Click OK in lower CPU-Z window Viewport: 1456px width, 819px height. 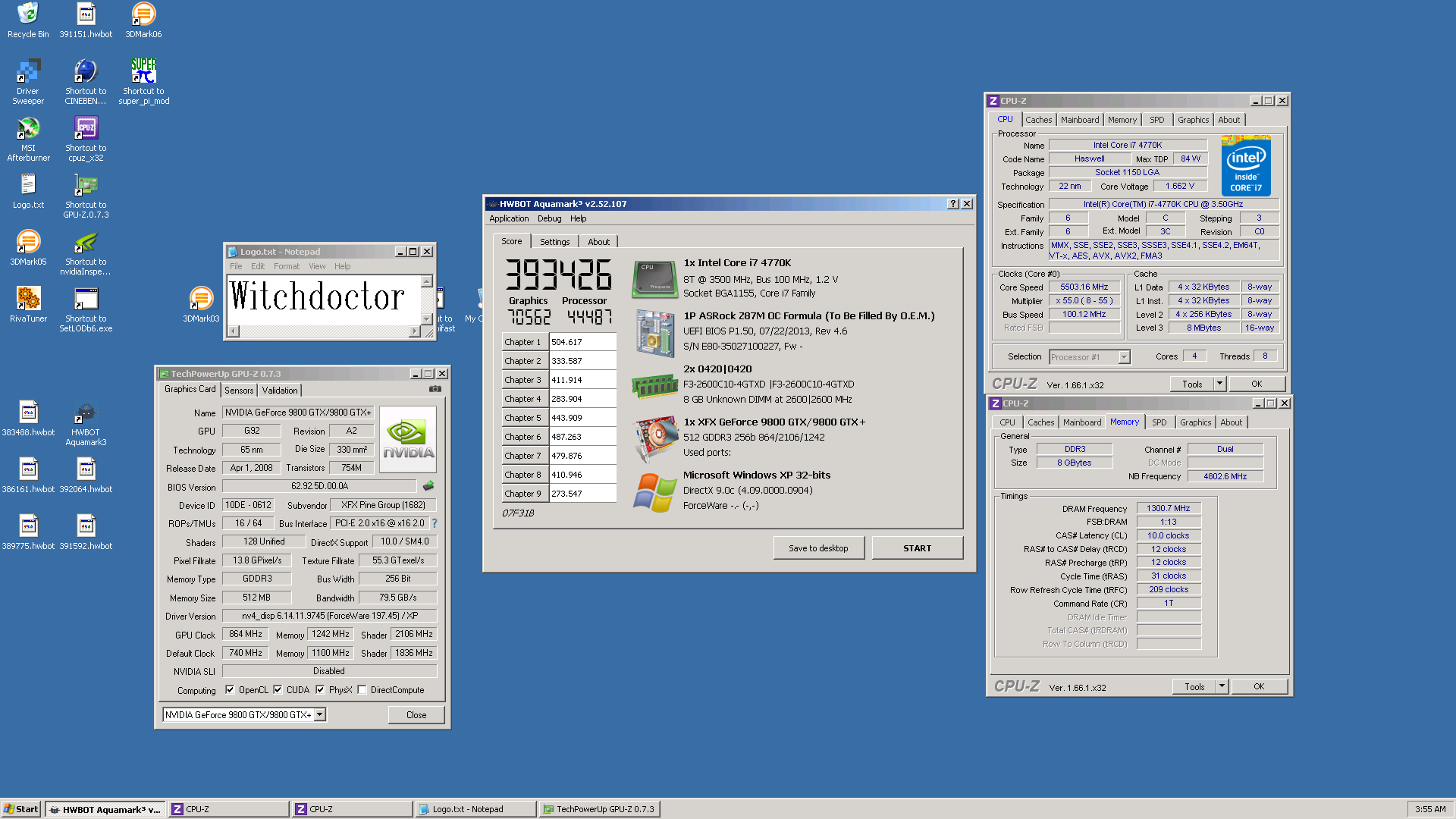pyautogui.click(x=1259, y=686)
